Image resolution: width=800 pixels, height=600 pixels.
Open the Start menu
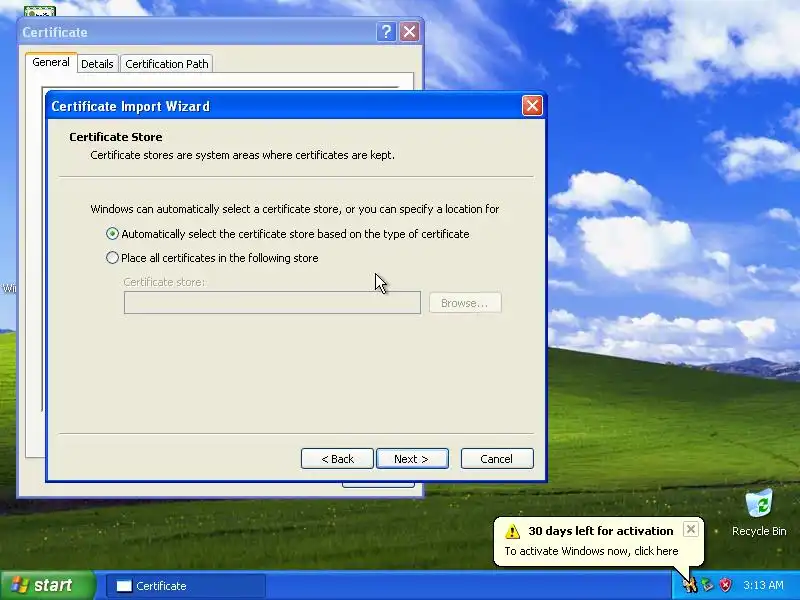pos(47,585)
